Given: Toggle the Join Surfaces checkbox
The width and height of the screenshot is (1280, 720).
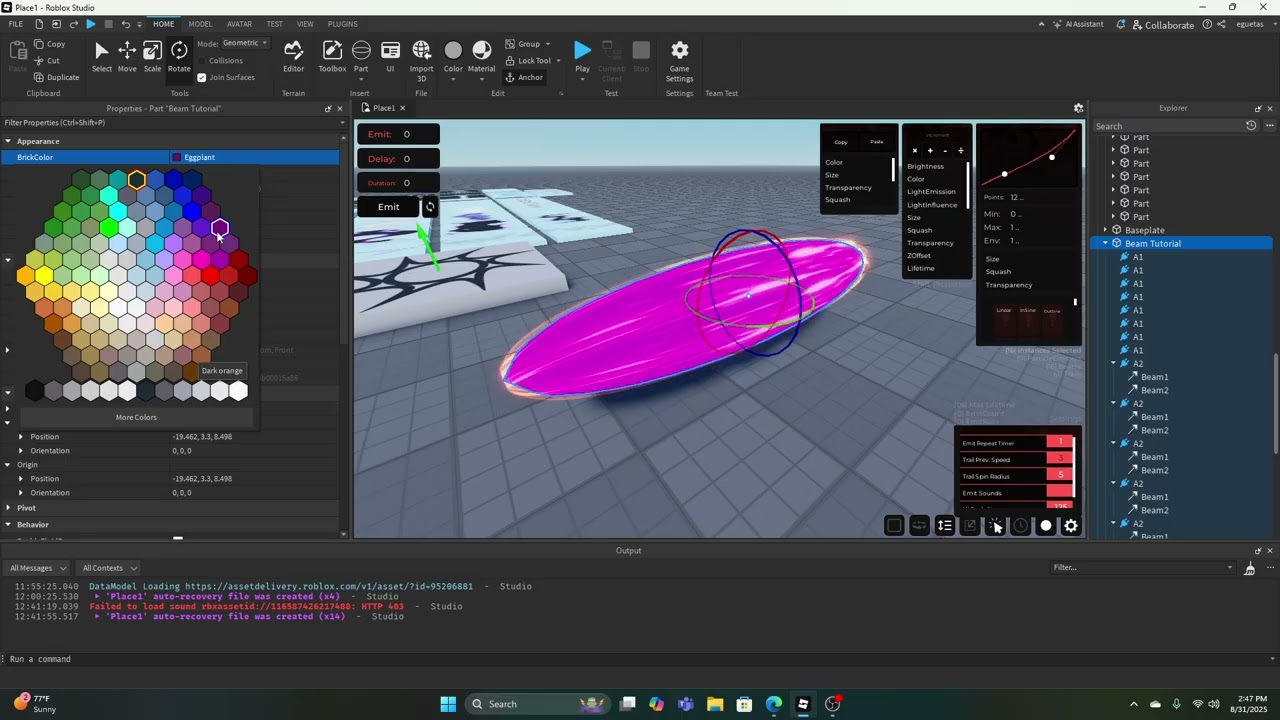Looking at the screenshot, I should (x=201, y=77).
